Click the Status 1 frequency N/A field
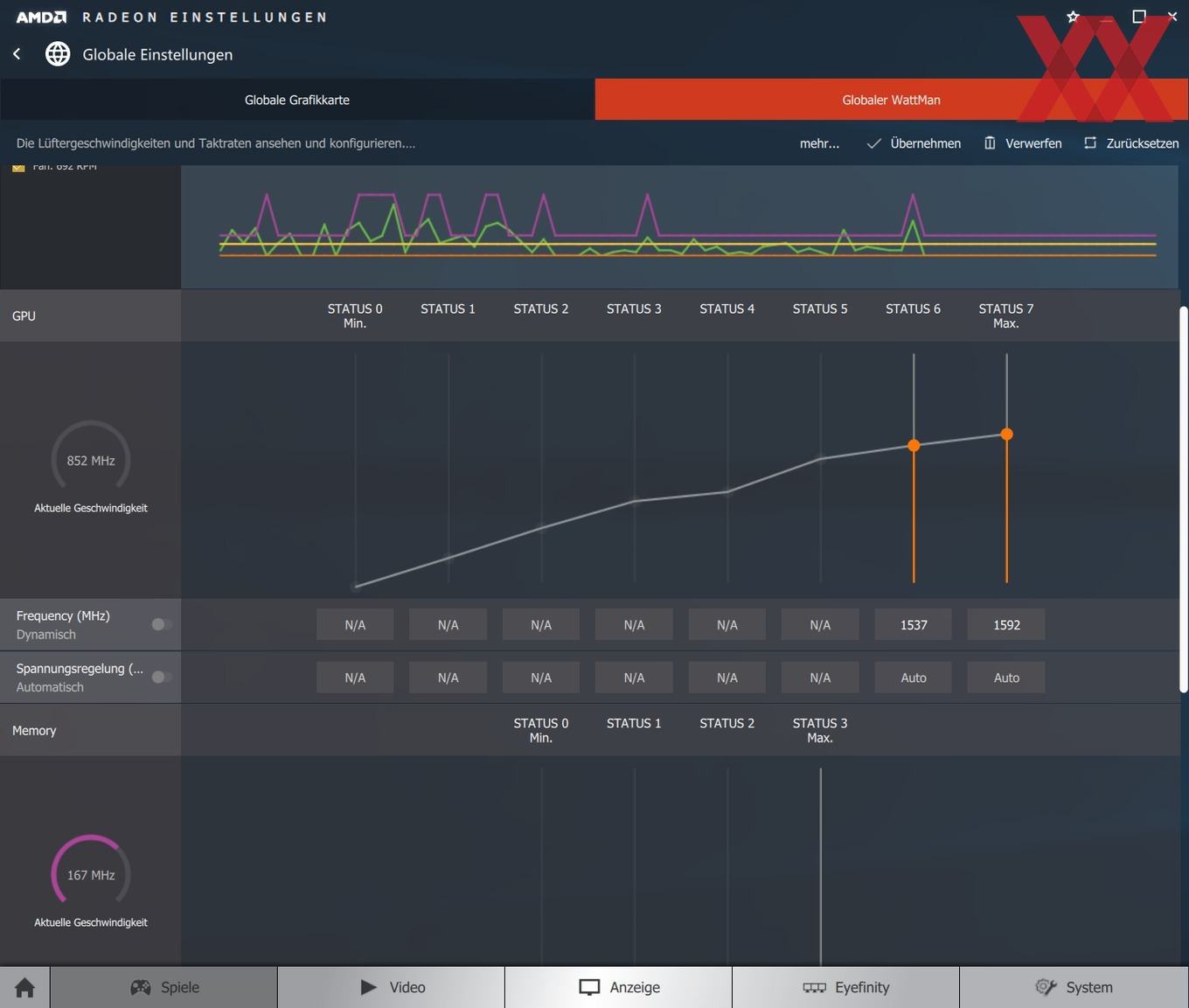 [448, 625]
